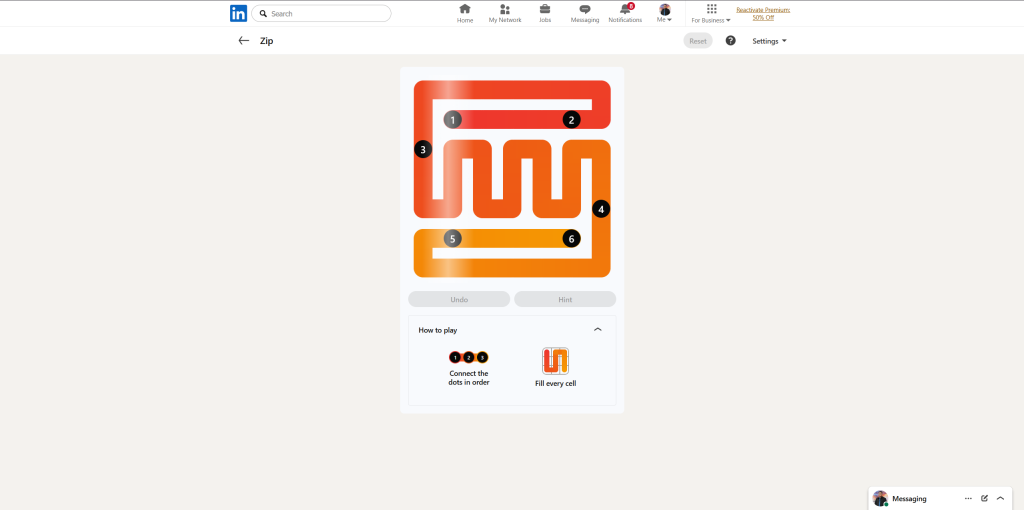1024x510 pixels.
Task: Open the Me profile dropdown
Action: click(665, 13)
